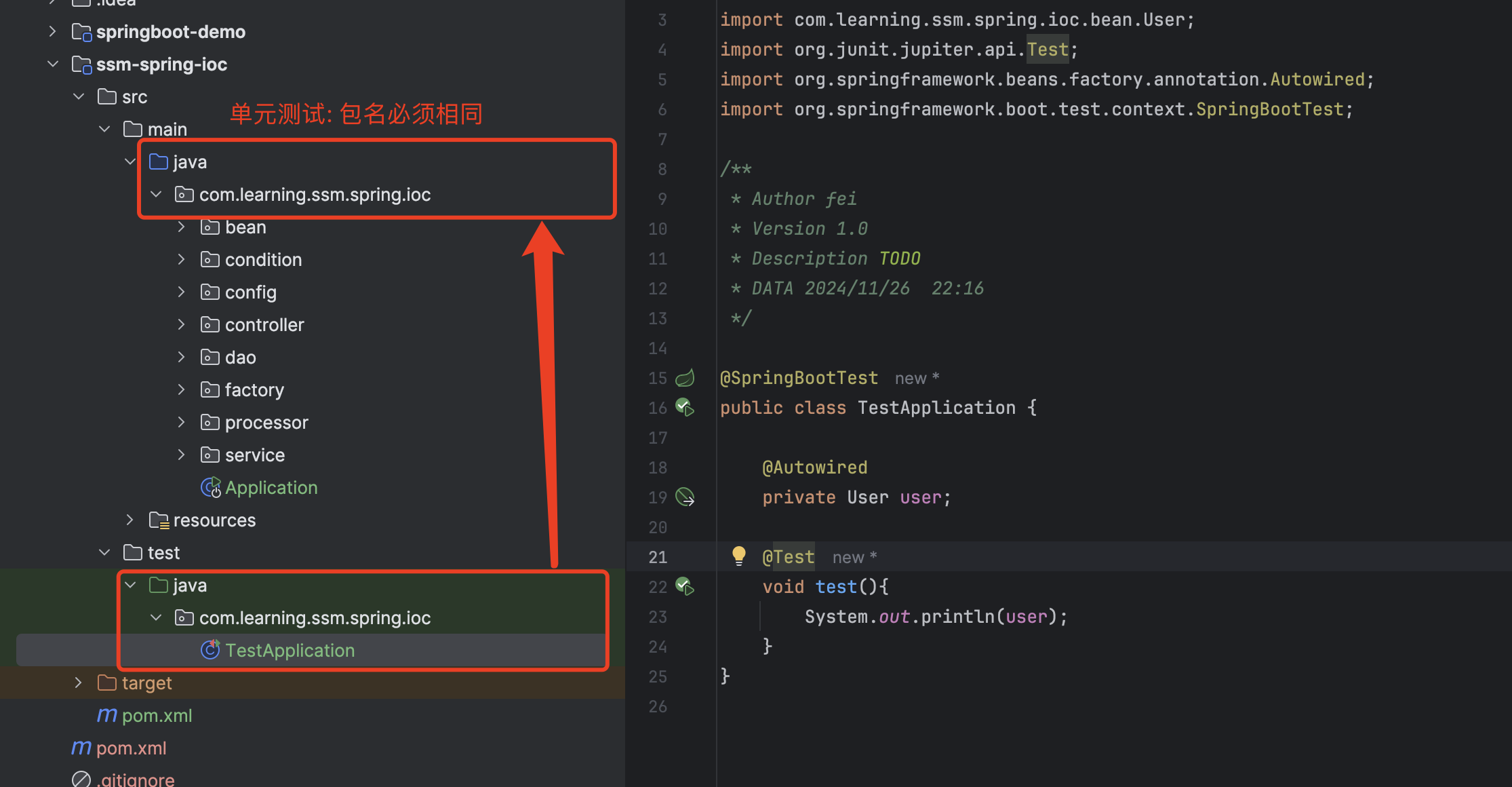Image resolution: width=1512 pixels, height=787 pixels.
Task: Click the Maven icon of the root pom.xml
Action: tap(81, 748)
